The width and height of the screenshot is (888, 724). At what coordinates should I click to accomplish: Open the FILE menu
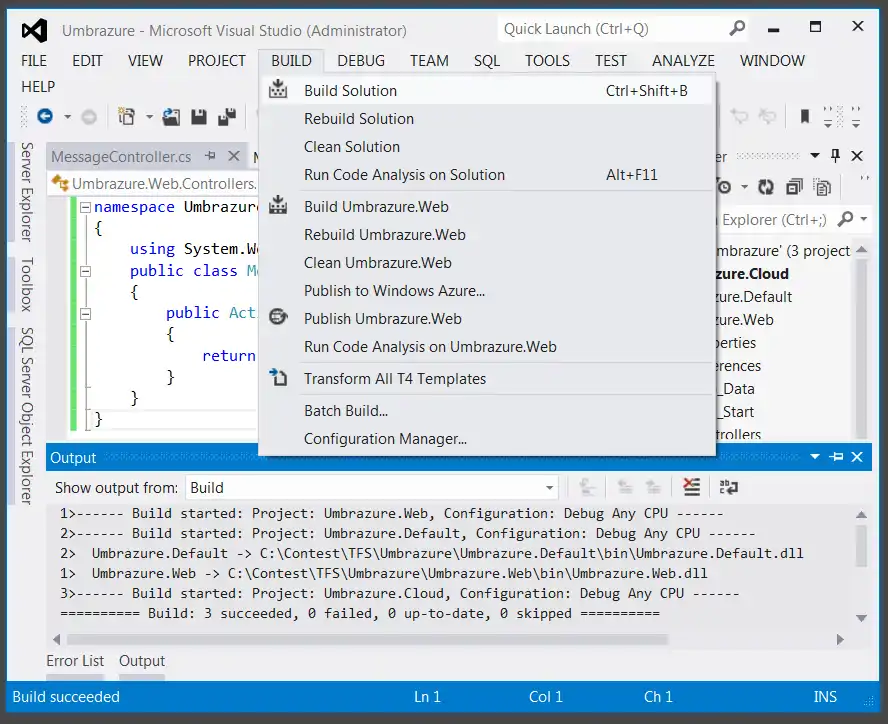[34, 61]
